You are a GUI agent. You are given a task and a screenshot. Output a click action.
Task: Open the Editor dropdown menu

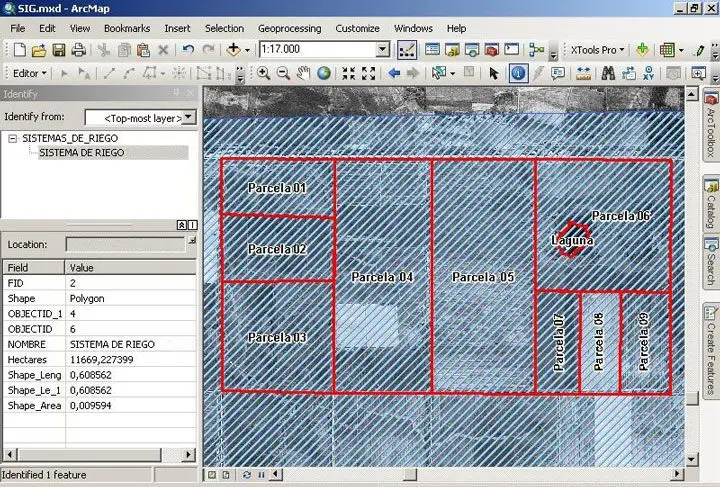(28, 73)
